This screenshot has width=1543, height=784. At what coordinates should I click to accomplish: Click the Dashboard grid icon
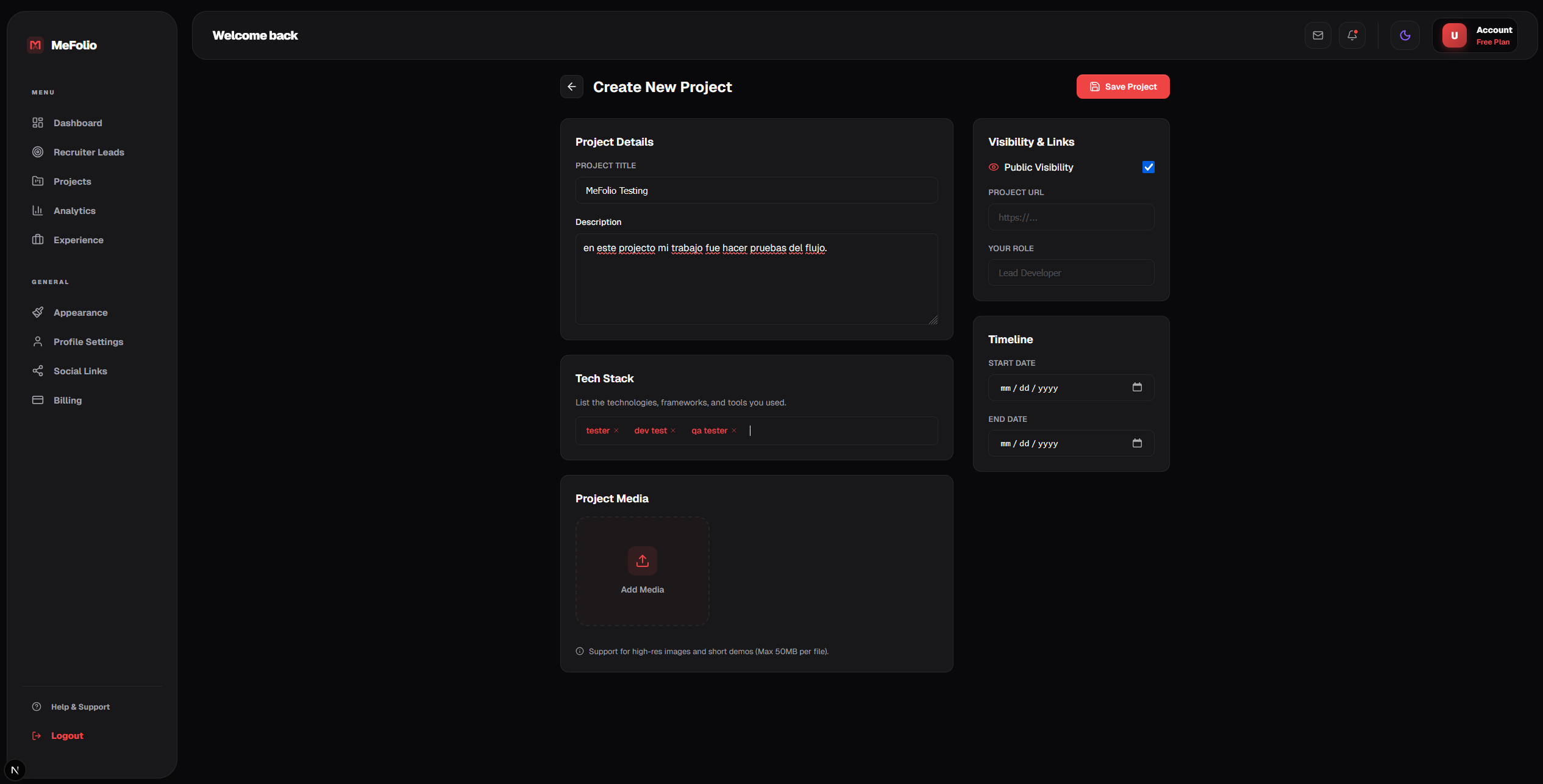[x=38, y=123]
